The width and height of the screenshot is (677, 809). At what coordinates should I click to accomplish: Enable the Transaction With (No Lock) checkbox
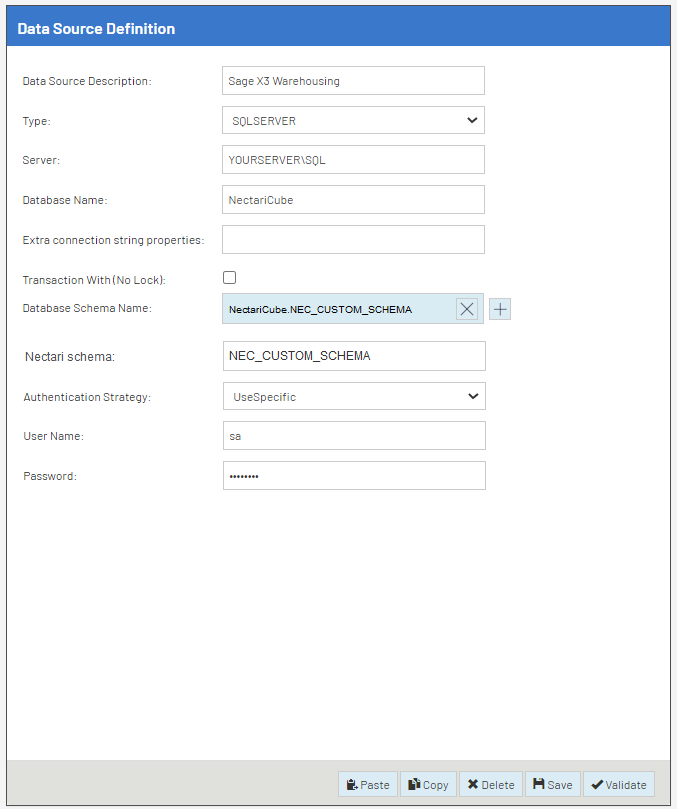[x=230, y=278]
